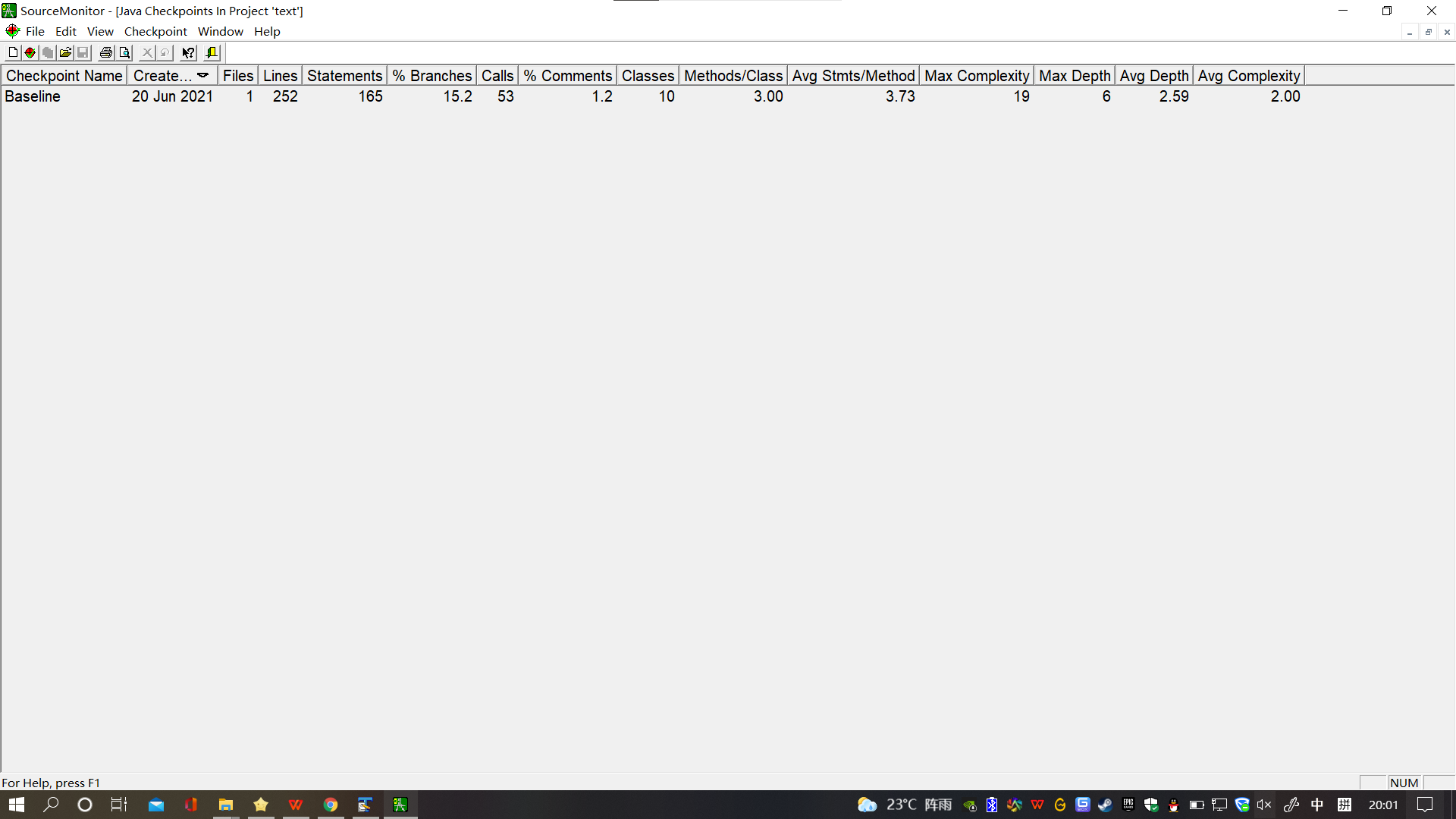Toggle the muted volume tray icon
1456x819 pixels.
tap(1263, 805)
